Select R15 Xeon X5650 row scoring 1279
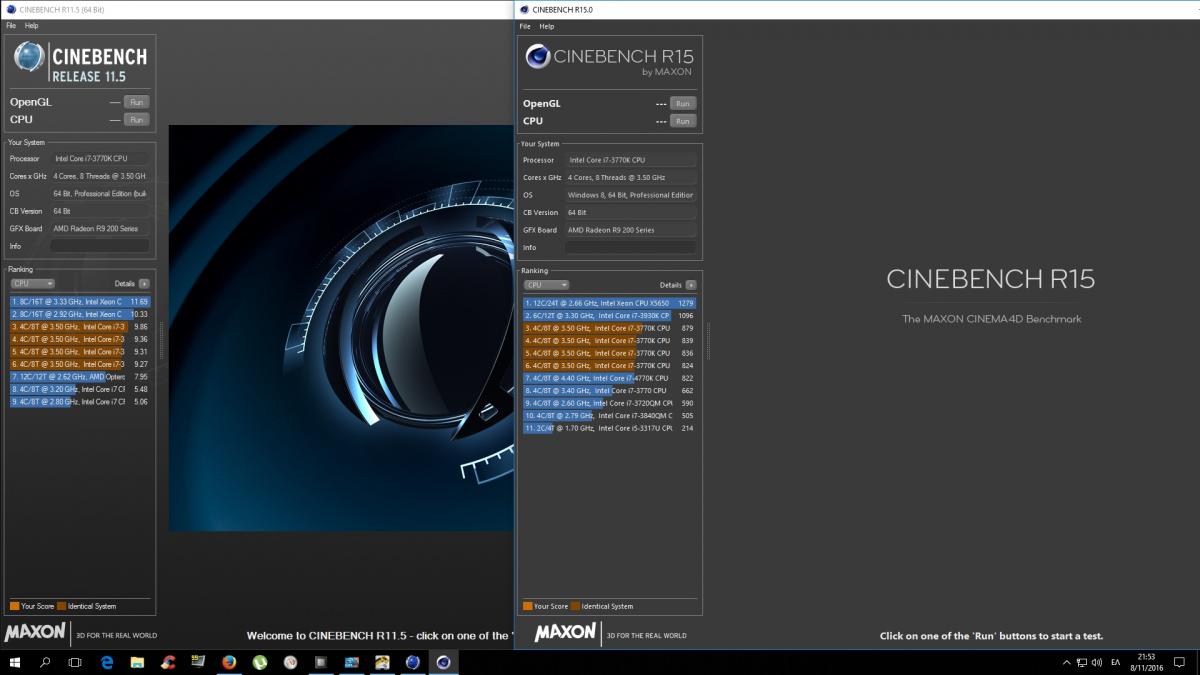1200x675 pixels. pyautogui.click(x=609, y=302)
